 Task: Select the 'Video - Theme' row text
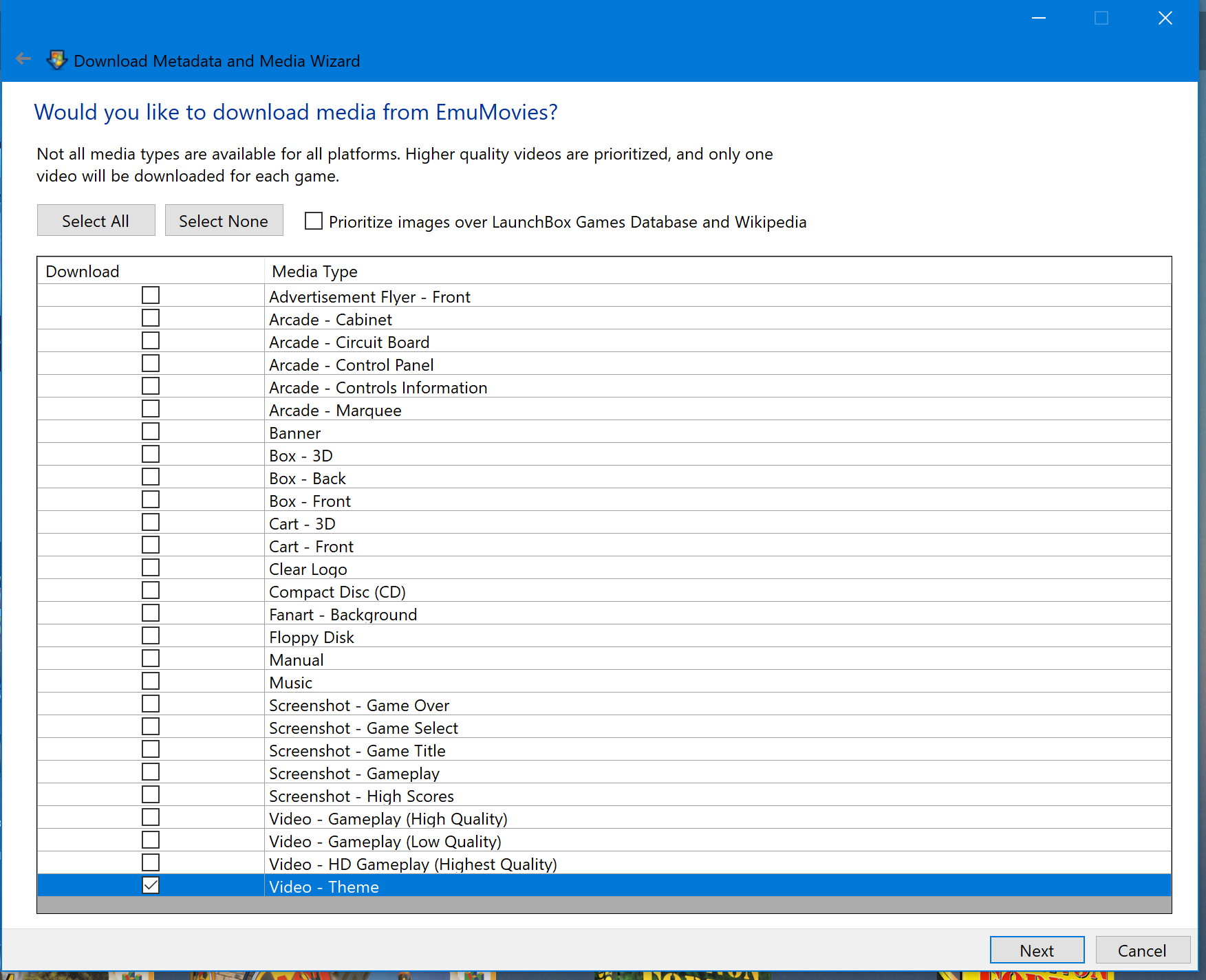click(323, 887)
